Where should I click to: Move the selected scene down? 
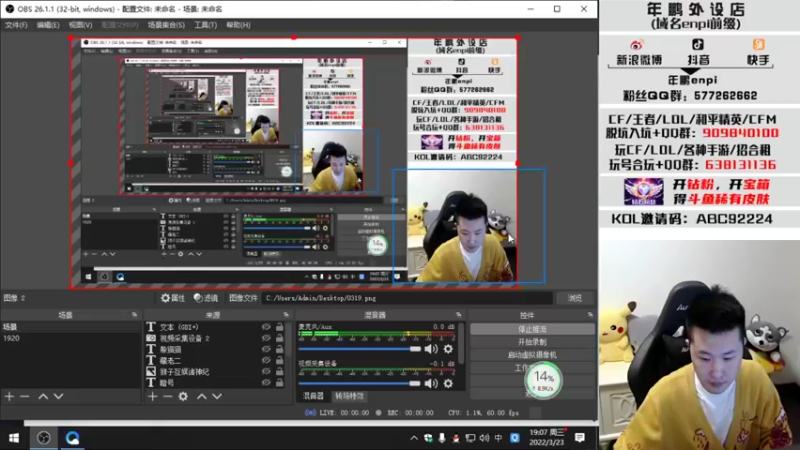[59, 396]
